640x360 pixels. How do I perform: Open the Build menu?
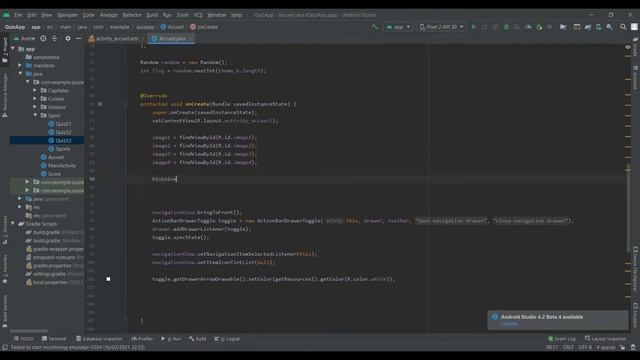coord(152,15)
